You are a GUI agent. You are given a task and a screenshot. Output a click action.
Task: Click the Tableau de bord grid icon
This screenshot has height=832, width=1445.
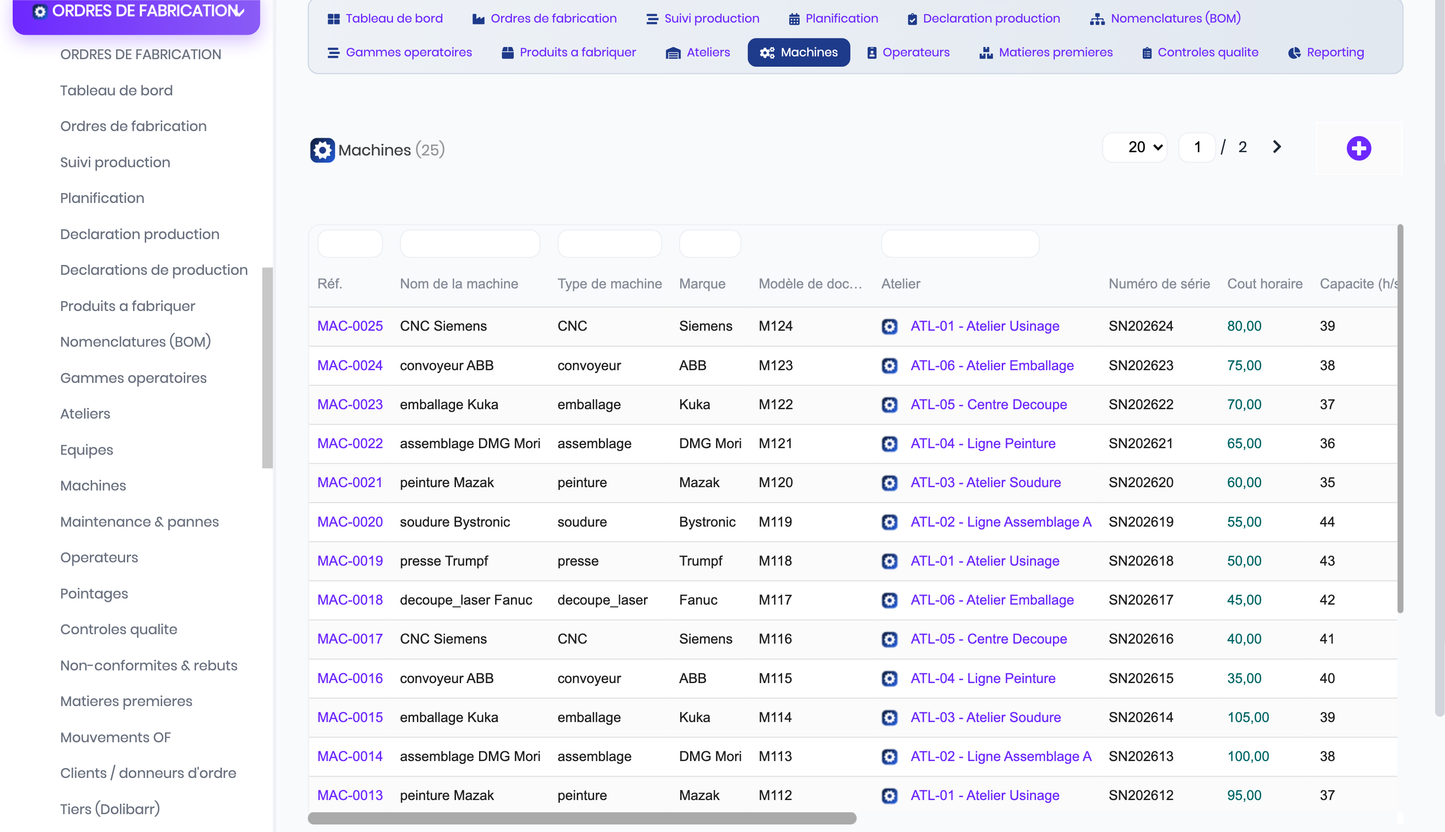(334, 19)
